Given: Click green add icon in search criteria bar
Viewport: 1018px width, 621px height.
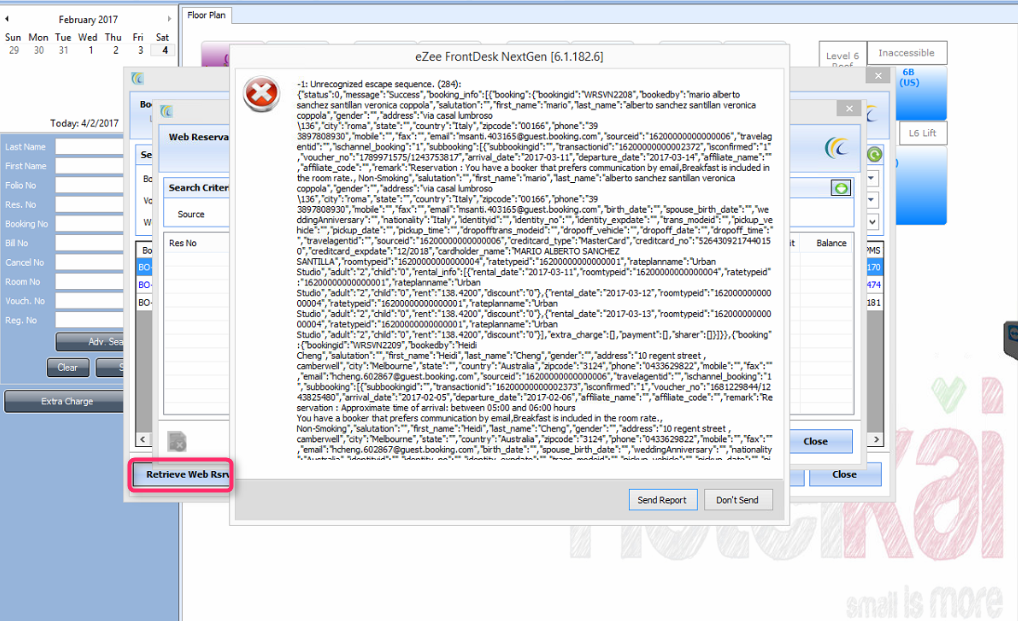Looking at the screenshot, I should point(841,188).
